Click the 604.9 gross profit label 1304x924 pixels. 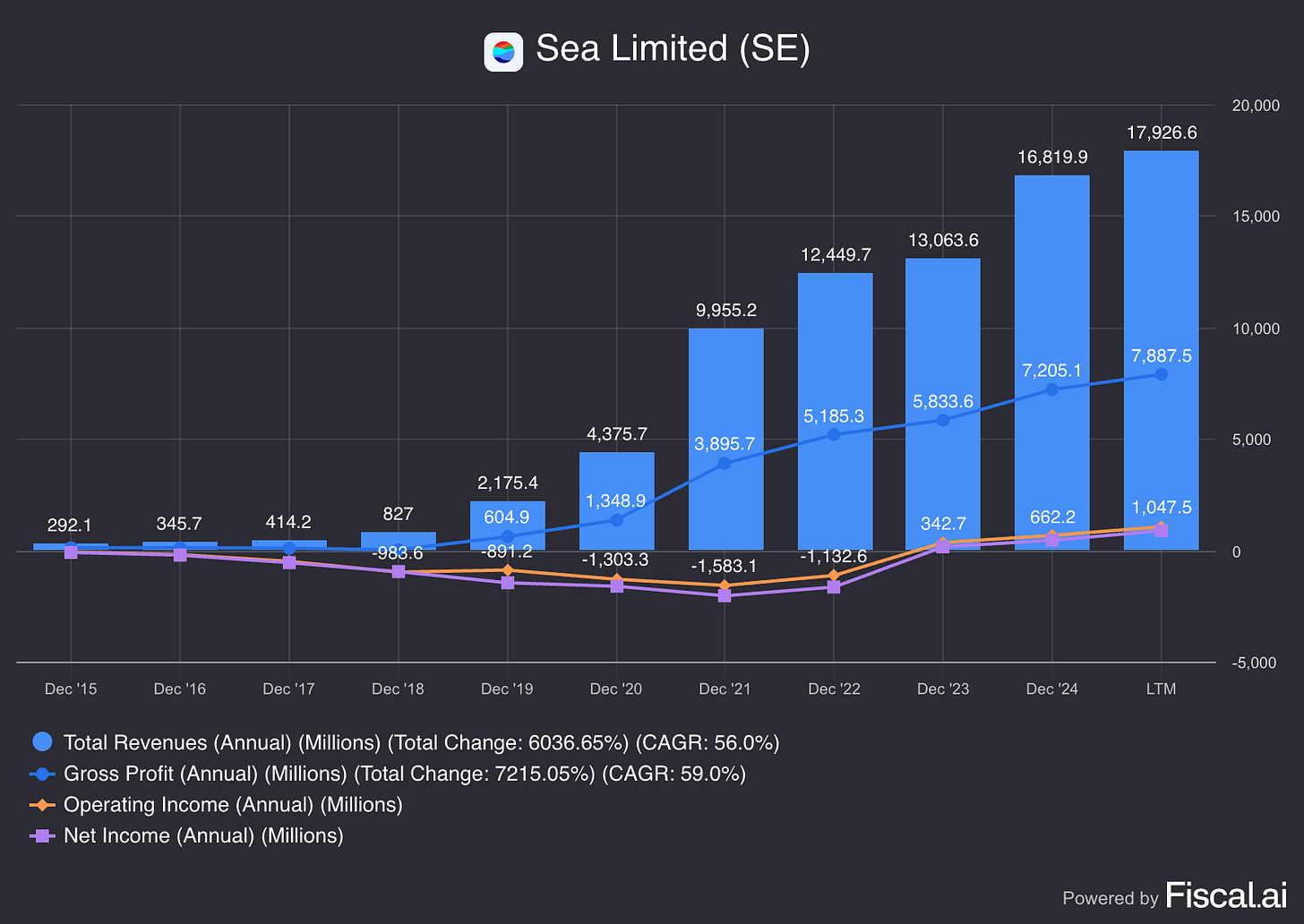pyautogui.click(x=507, y=518)
